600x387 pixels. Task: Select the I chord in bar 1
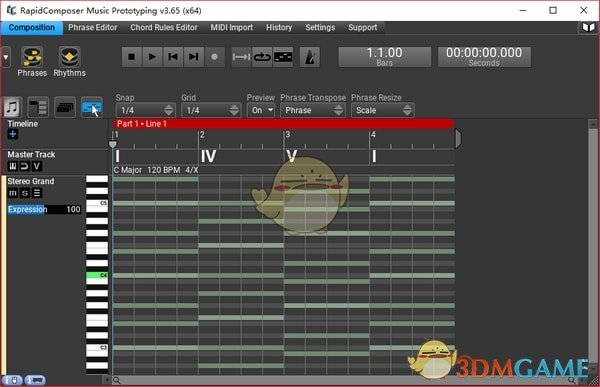tap(117, 156)
